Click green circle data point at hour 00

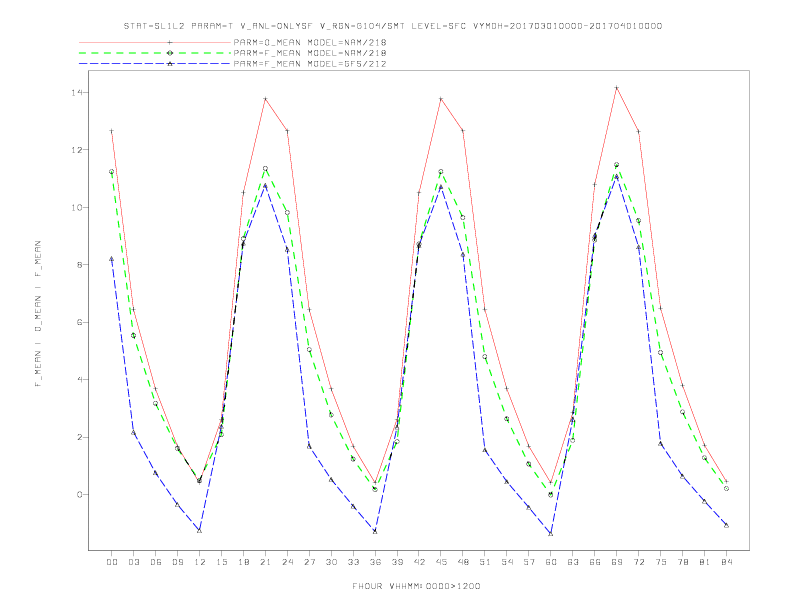coord(112,172)
